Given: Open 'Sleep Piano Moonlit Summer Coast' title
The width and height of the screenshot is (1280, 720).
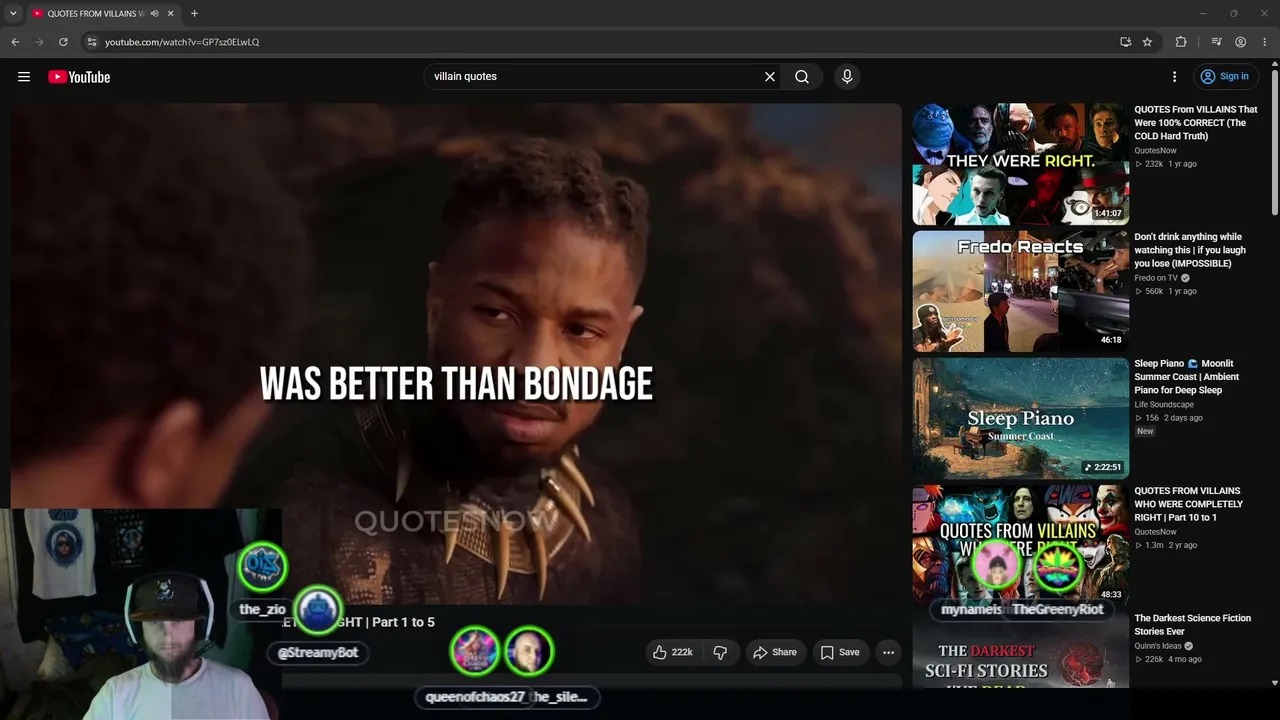Looking at the screenshot, I should point(1186,377).
